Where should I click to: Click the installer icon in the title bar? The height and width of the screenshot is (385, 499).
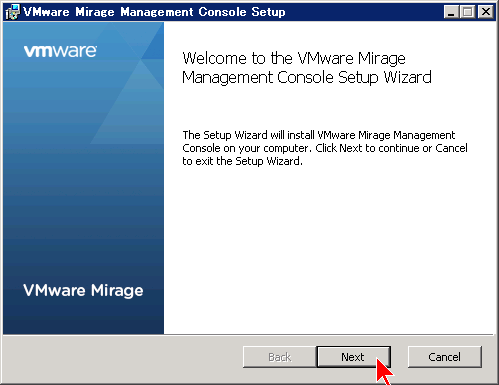click(x=13, y=12)
